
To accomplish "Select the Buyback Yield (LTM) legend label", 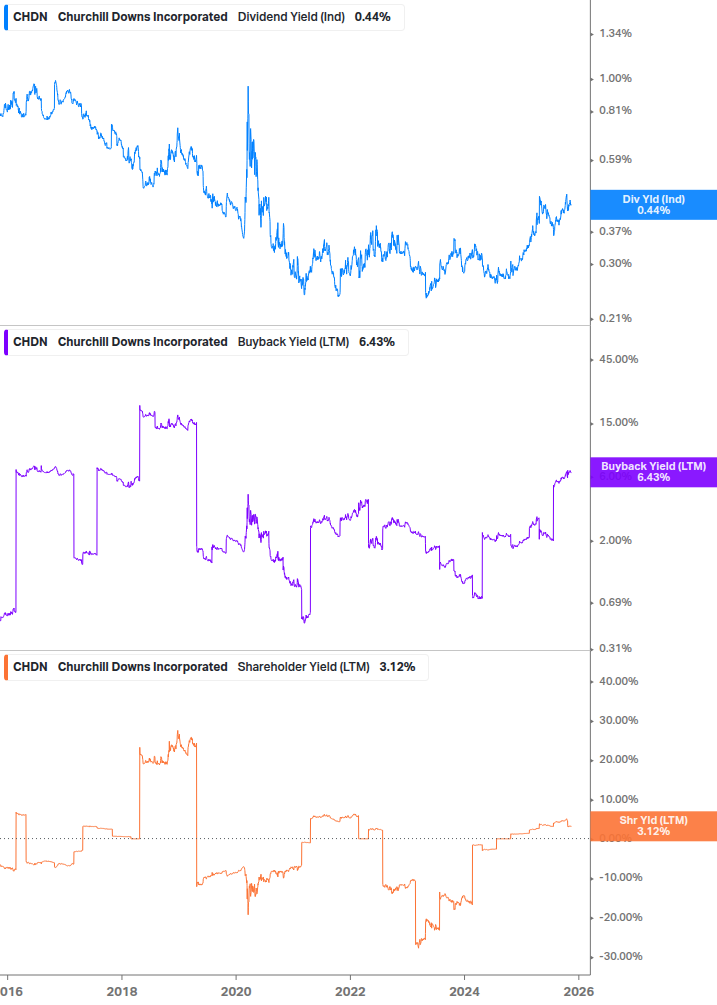I will [293, 342].
